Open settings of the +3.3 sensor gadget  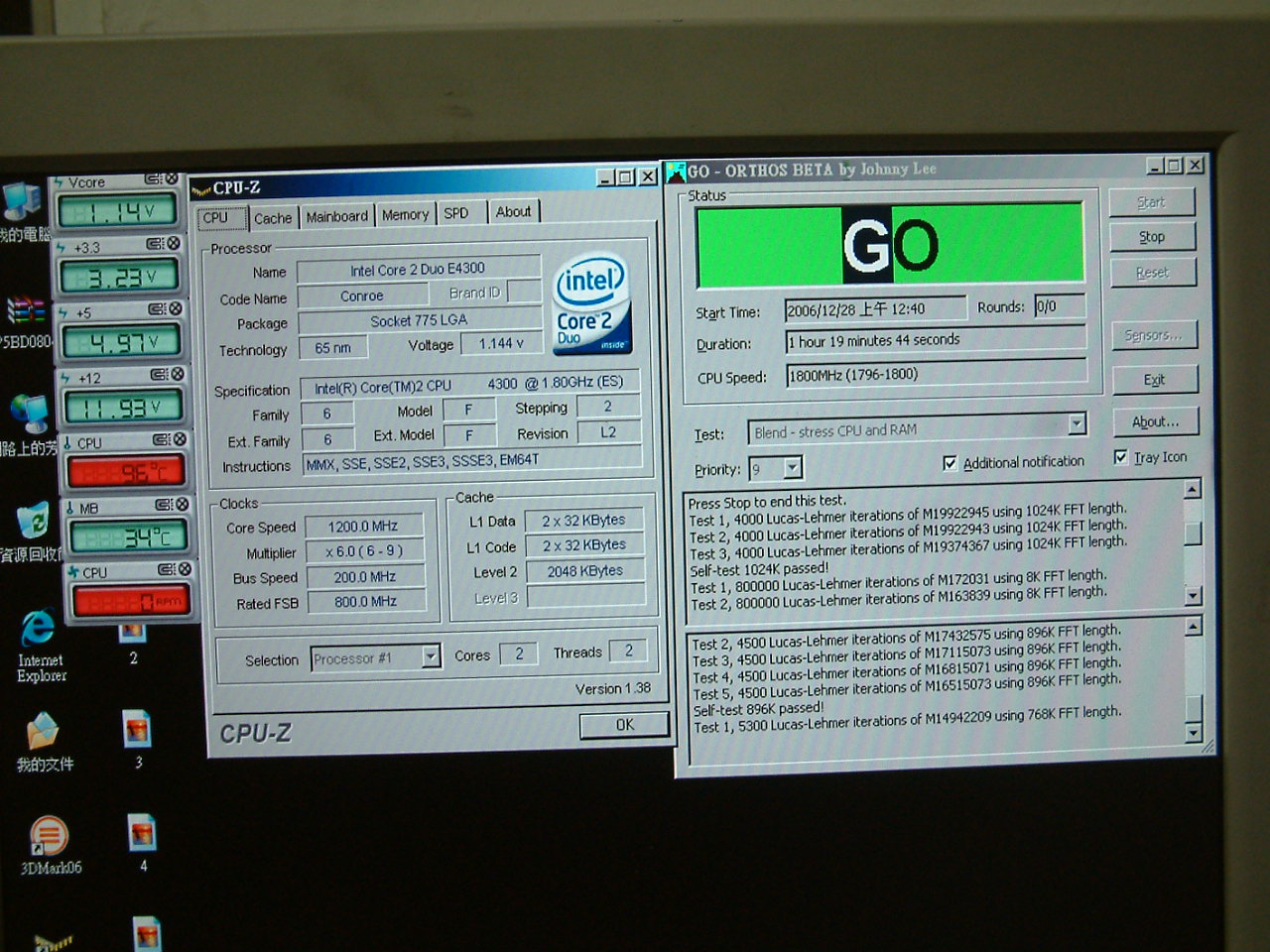point(156,244)
